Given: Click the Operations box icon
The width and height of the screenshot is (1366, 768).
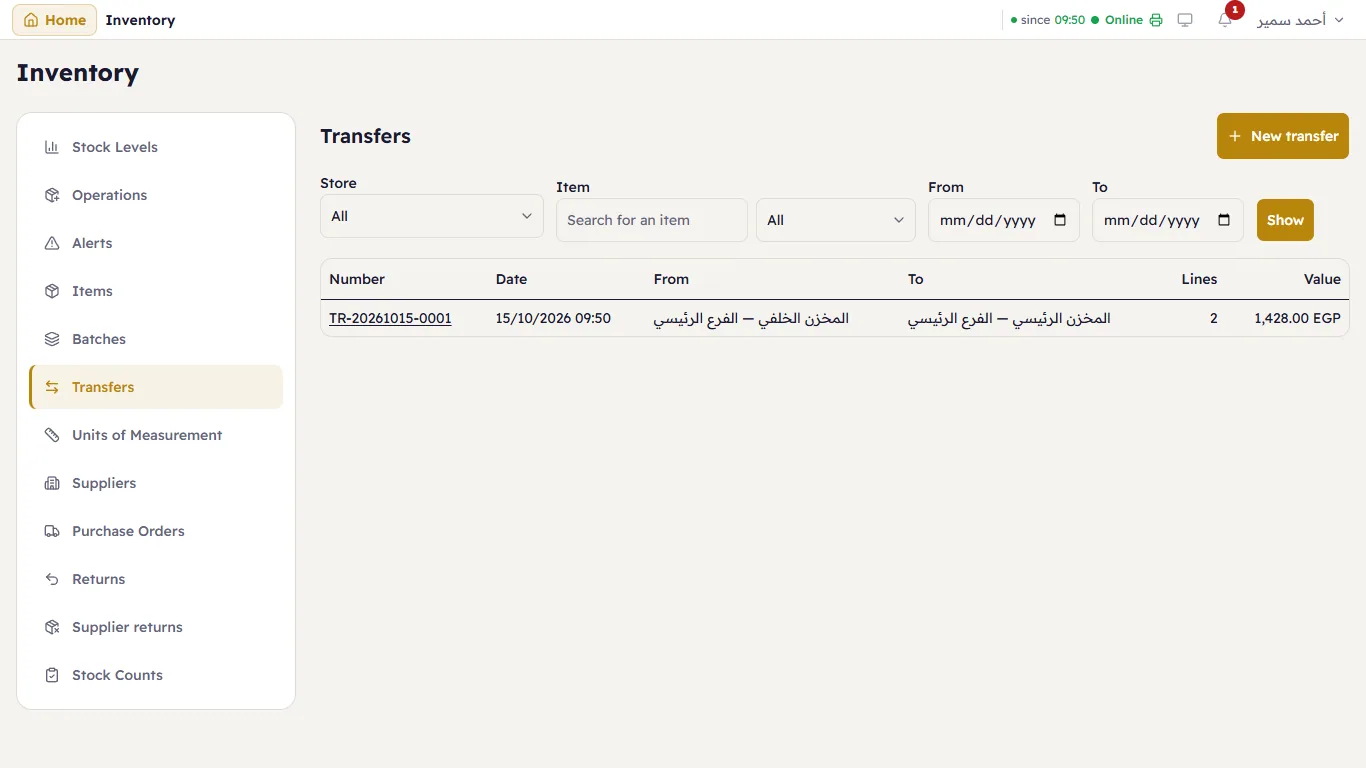Looking at the screenshot, I should pos(52,195).
